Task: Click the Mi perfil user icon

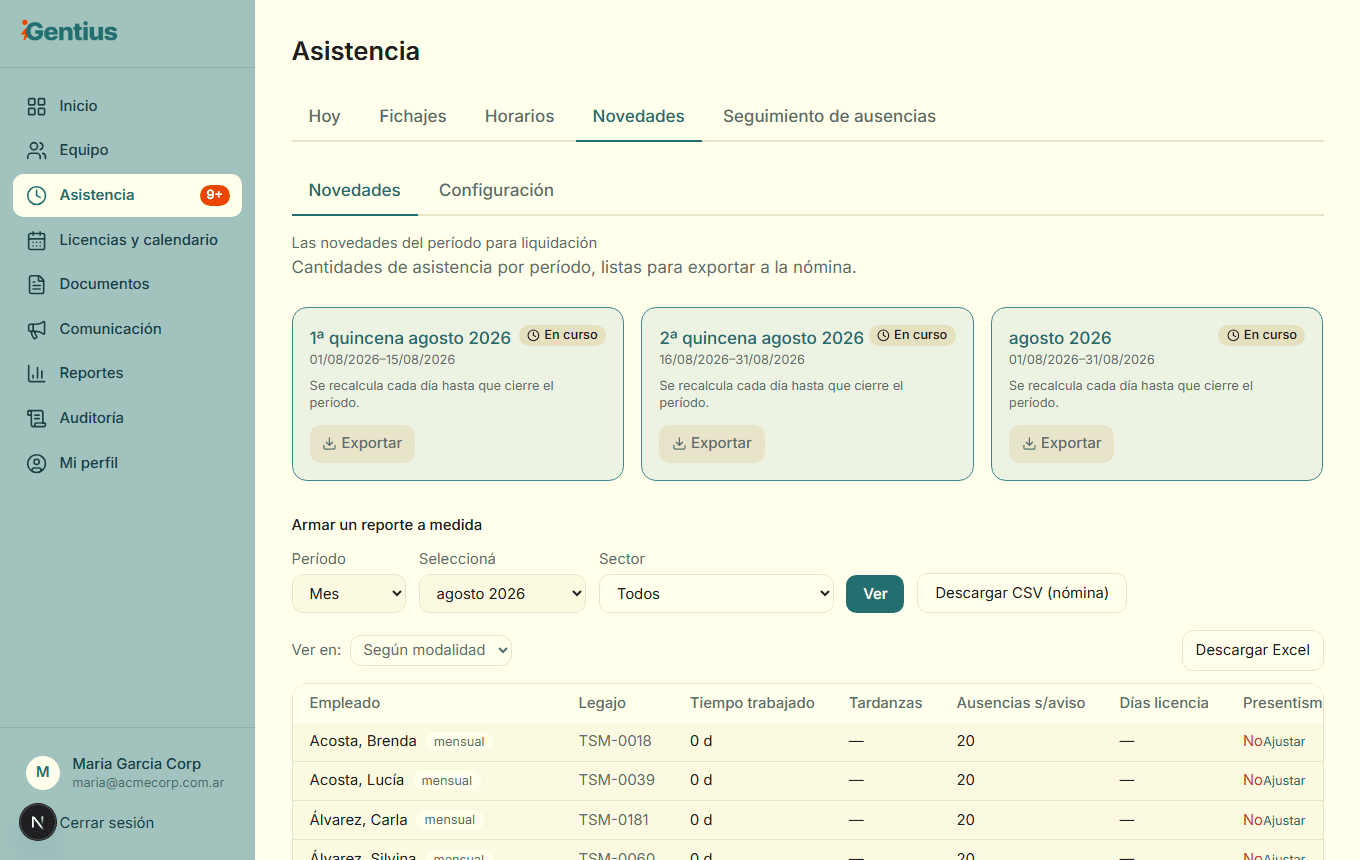Action: point(37,463)
